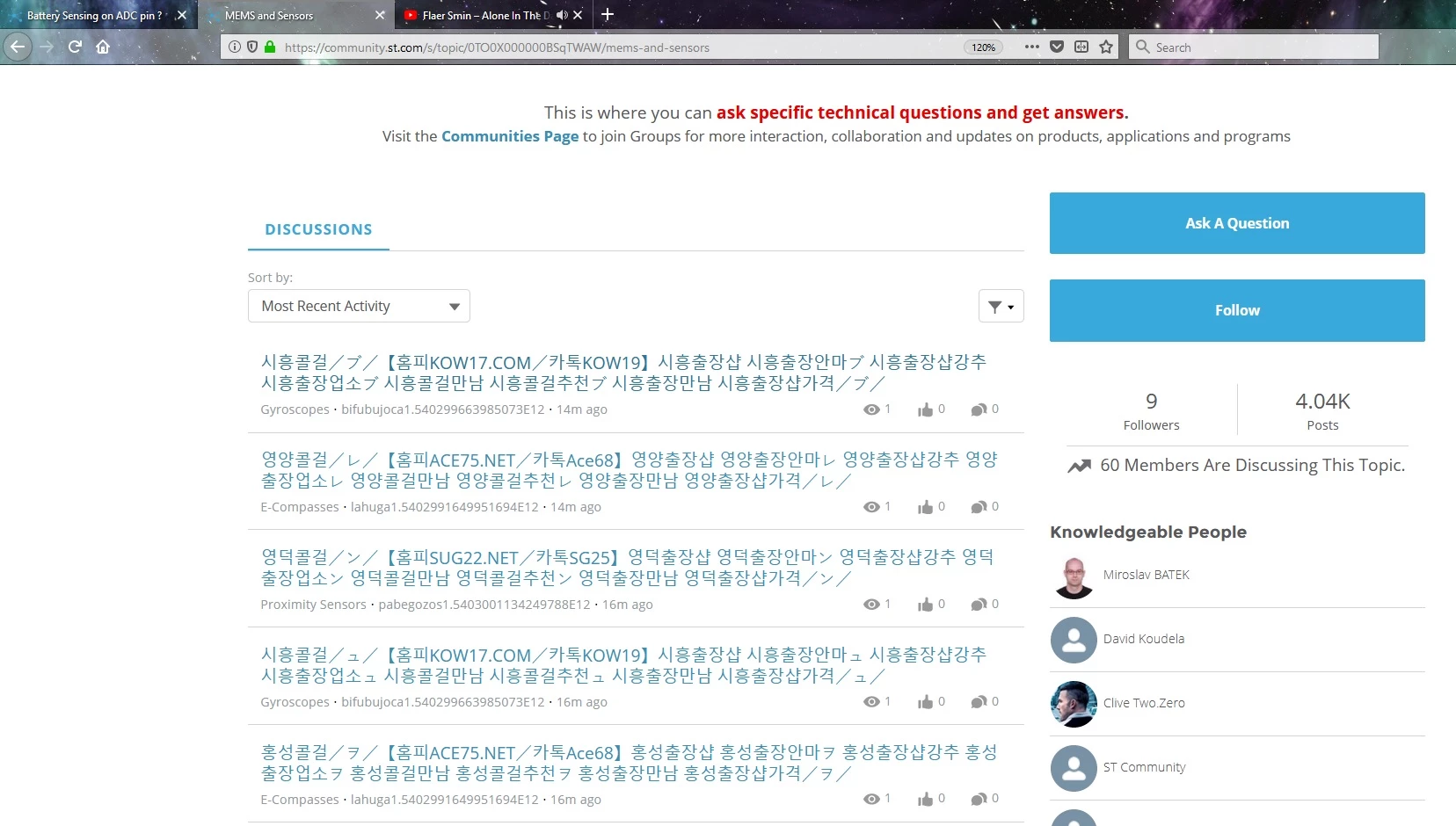Open page actions three-dot menu
This screenshot has height=826, width=1456.
click(1032, 47)
